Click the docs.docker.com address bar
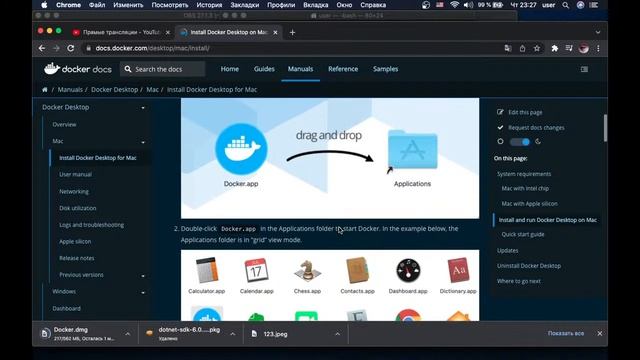This screenshot has width=640, height=360. coord(292,48)
